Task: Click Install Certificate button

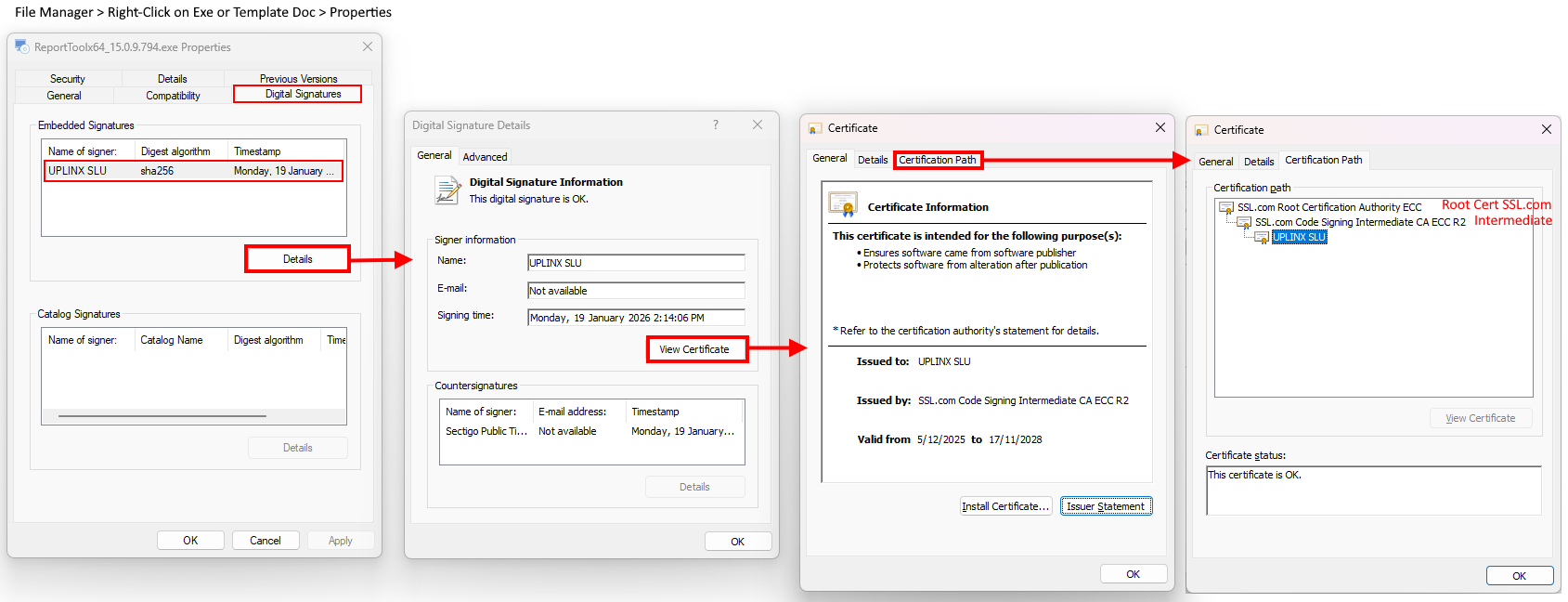Action: [x=1005, y=506]
